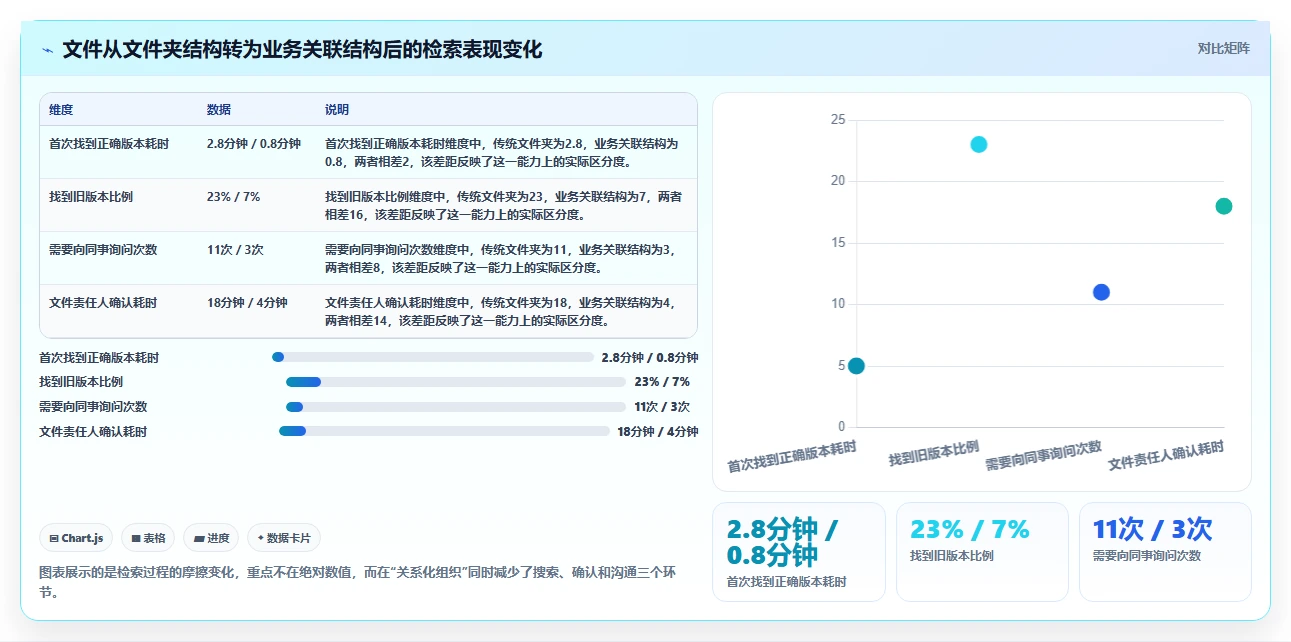Click the footnote paragraph starting 图表展示的是
The height and width of the screenshot is (642, 1291).
point(358,582)
